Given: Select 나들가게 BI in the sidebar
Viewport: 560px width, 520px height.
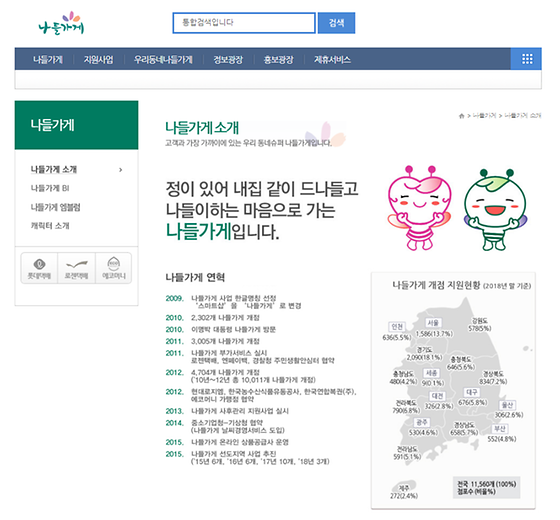Looking at the screenshot, I should point(50,188).
